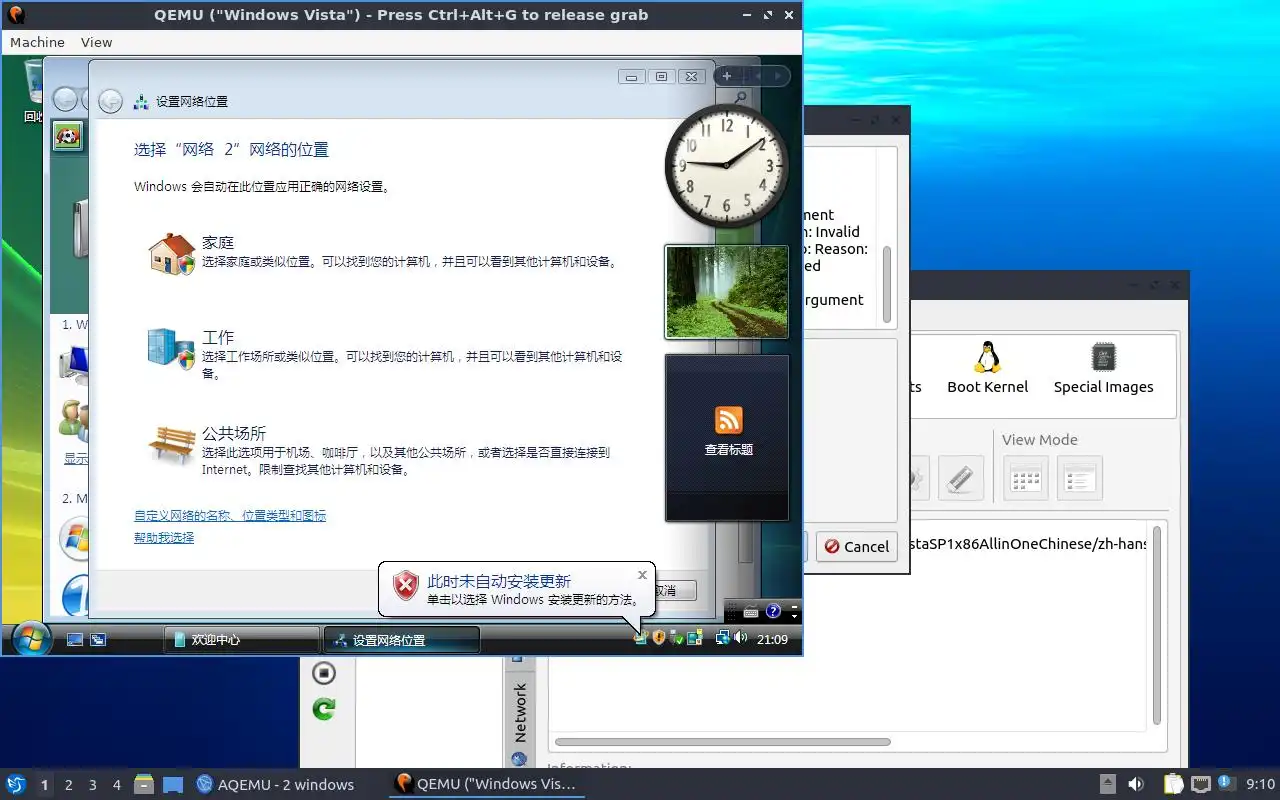
Task: Switch to list view mode
Action: point(1079,478)
